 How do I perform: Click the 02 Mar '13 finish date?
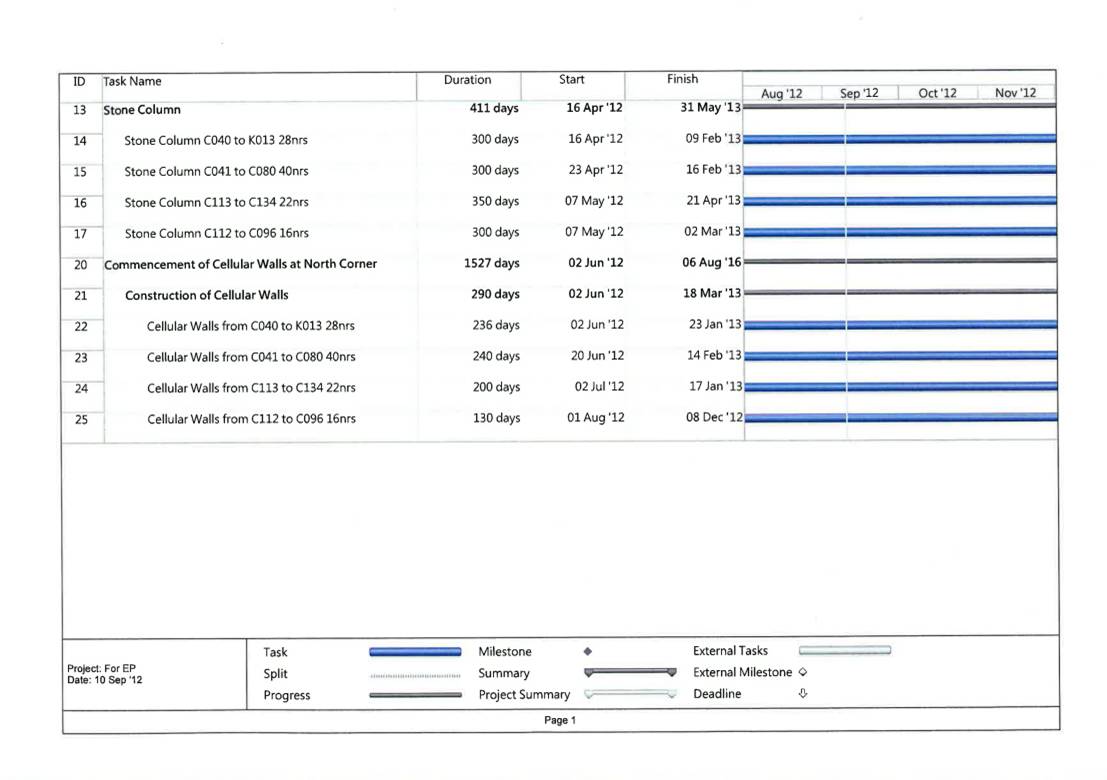[x=712, y=231]
